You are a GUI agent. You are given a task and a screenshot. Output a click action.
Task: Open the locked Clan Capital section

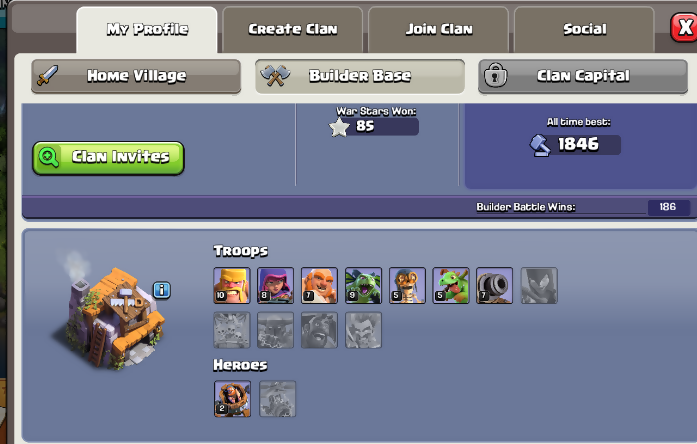pyautogui.click(x=583, y=76)
